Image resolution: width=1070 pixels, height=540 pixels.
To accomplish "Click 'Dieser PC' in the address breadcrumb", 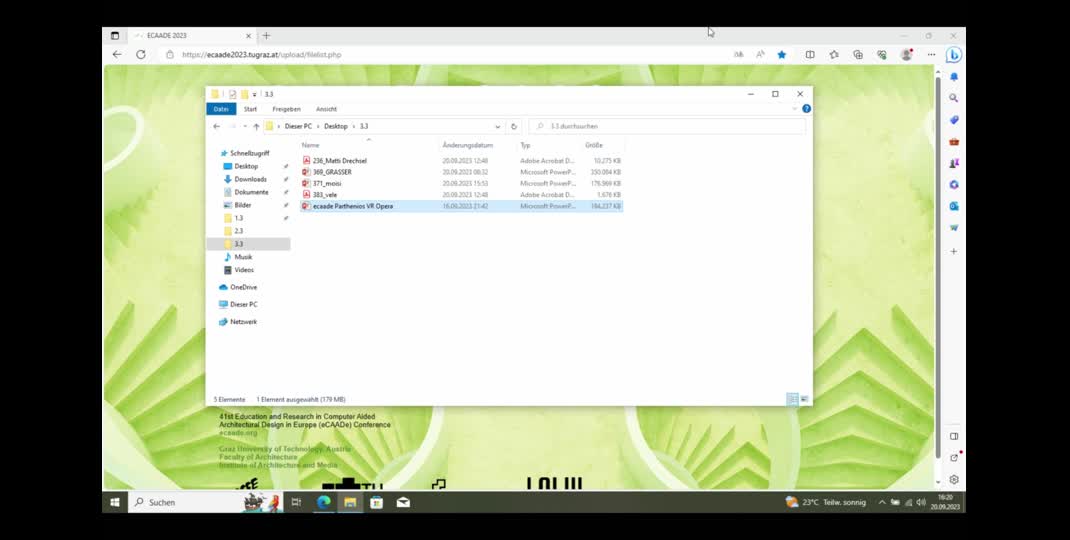I will 298,126.
